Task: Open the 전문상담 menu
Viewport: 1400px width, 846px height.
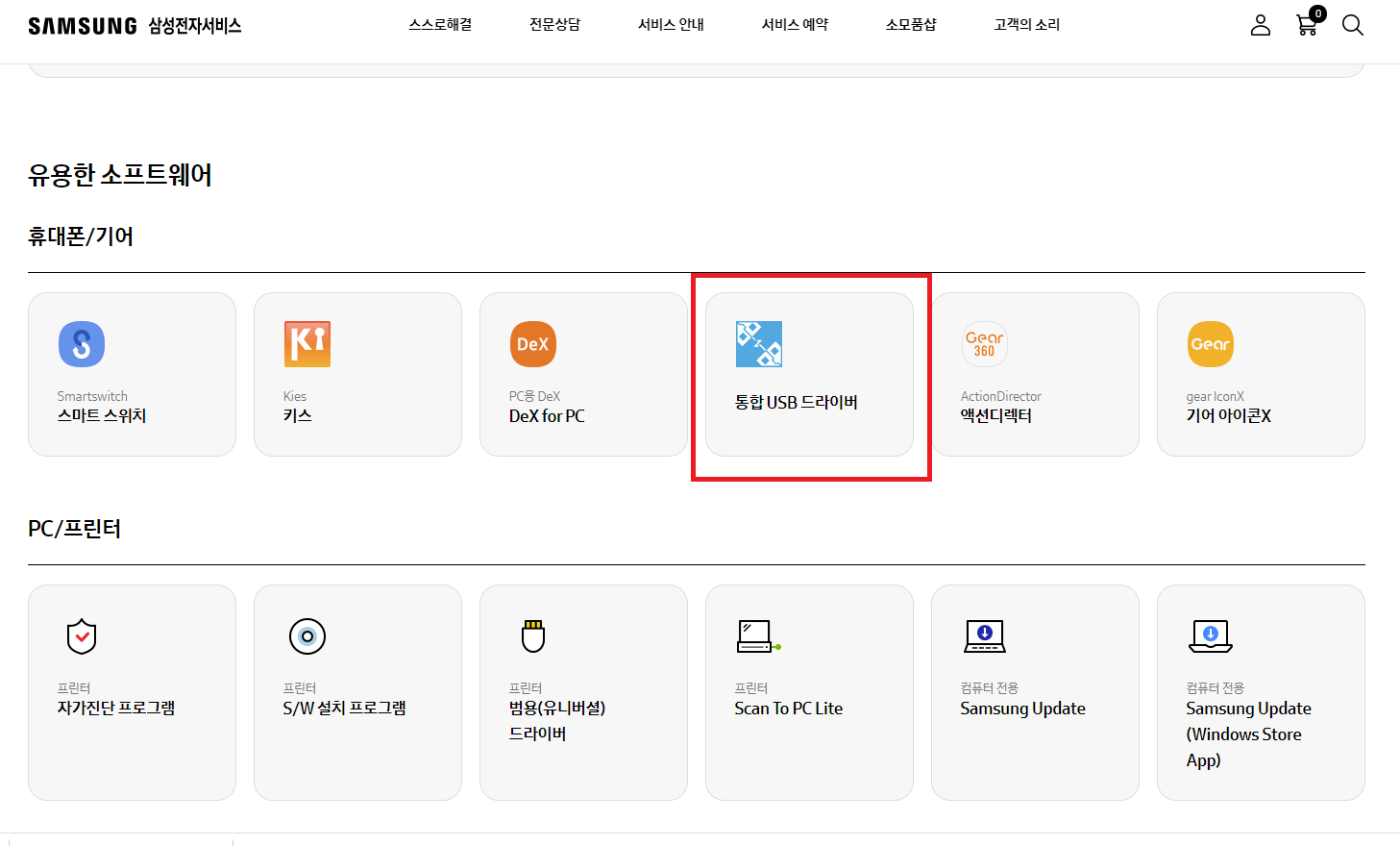Action: tap(555, 25)
